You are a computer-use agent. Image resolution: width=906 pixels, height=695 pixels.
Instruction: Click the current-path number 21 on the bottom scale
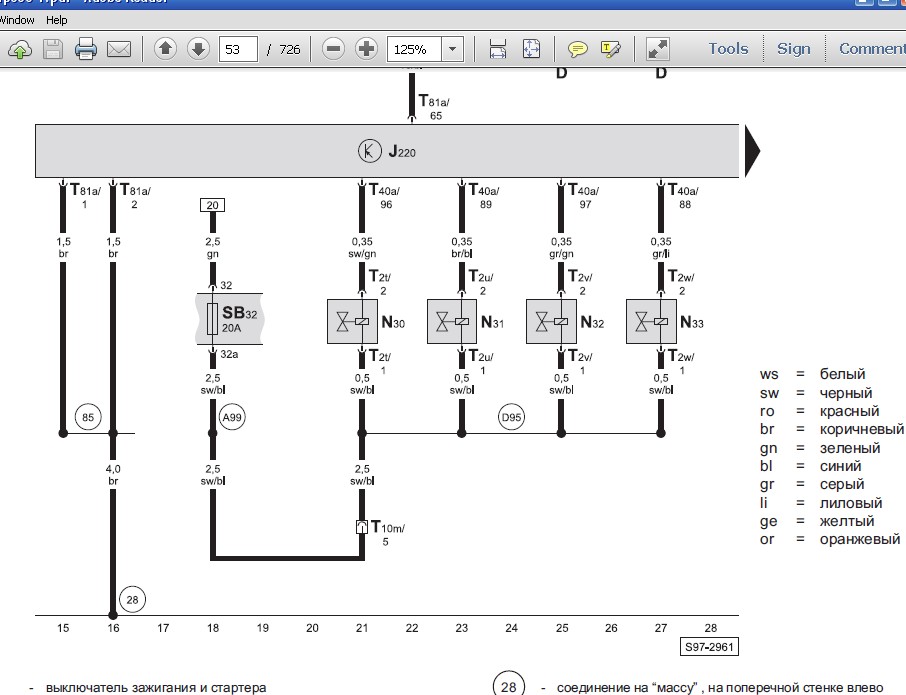click(362, 628)
